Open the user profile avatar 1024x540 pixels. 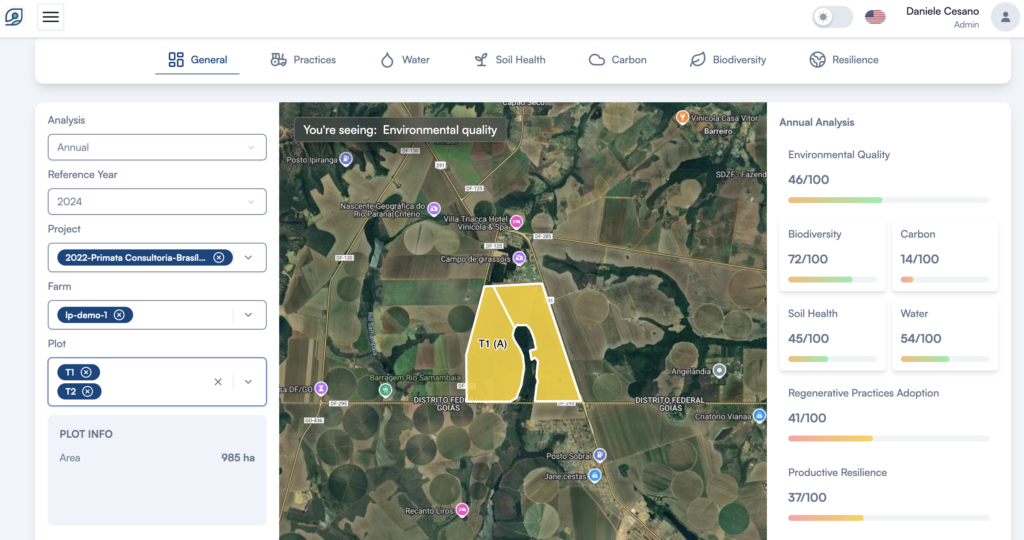[1005, 17]
